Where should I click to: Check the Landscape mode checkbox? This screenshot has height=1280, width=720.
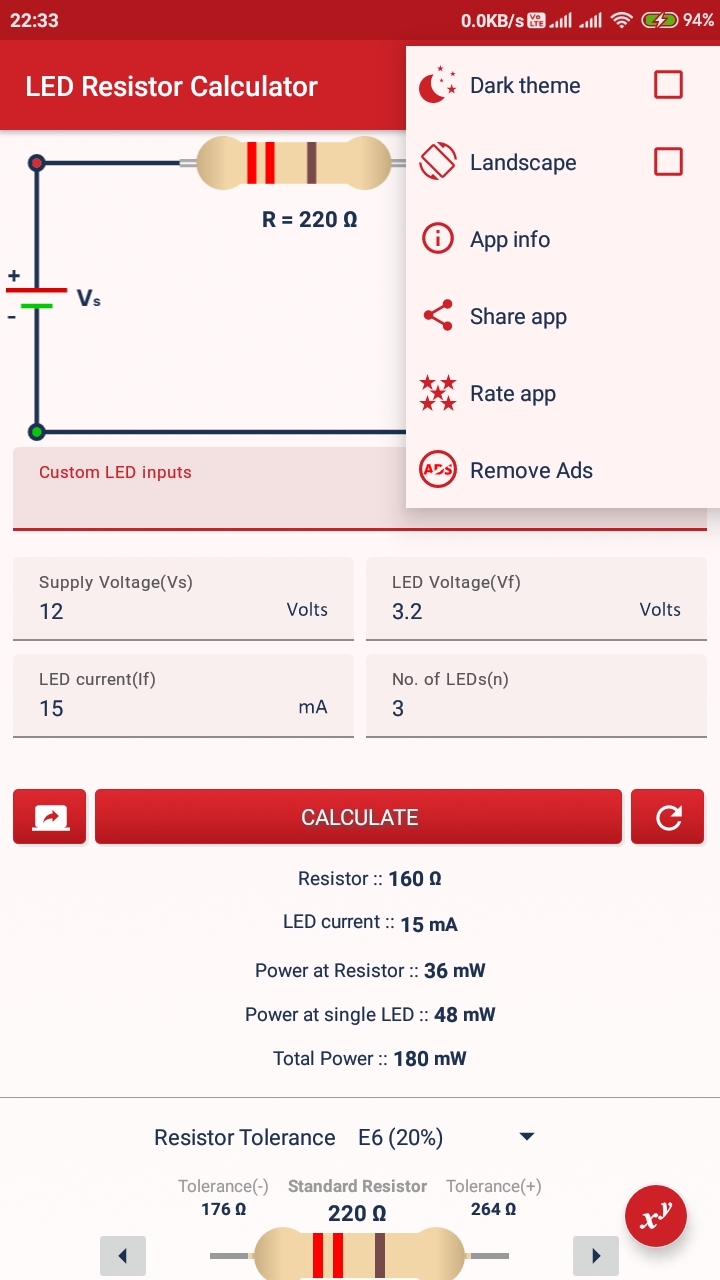tap(667, 162)
